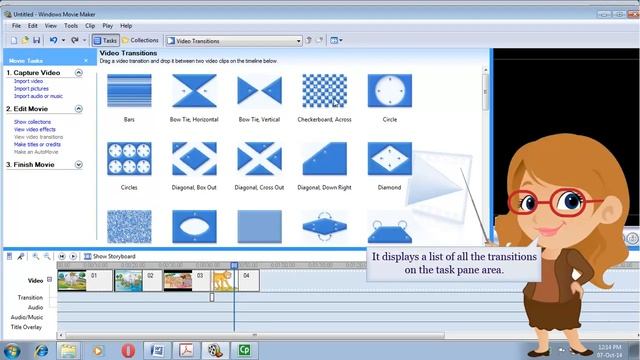The image size is (640, 360).
Task: Click the Import pictures link
Action: click(31, 89)
